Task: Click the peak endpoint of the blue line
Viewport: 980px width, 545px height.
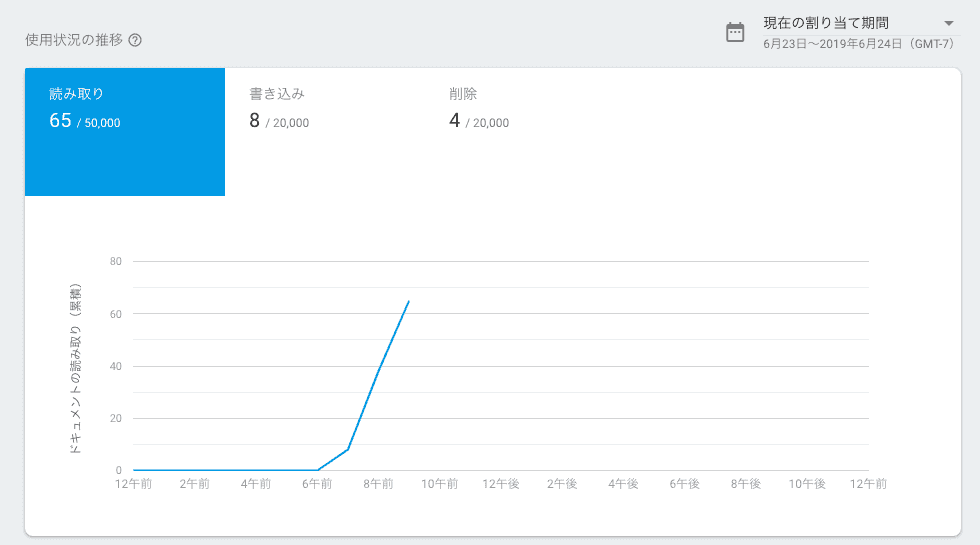Action: click(x=409, y=301)
